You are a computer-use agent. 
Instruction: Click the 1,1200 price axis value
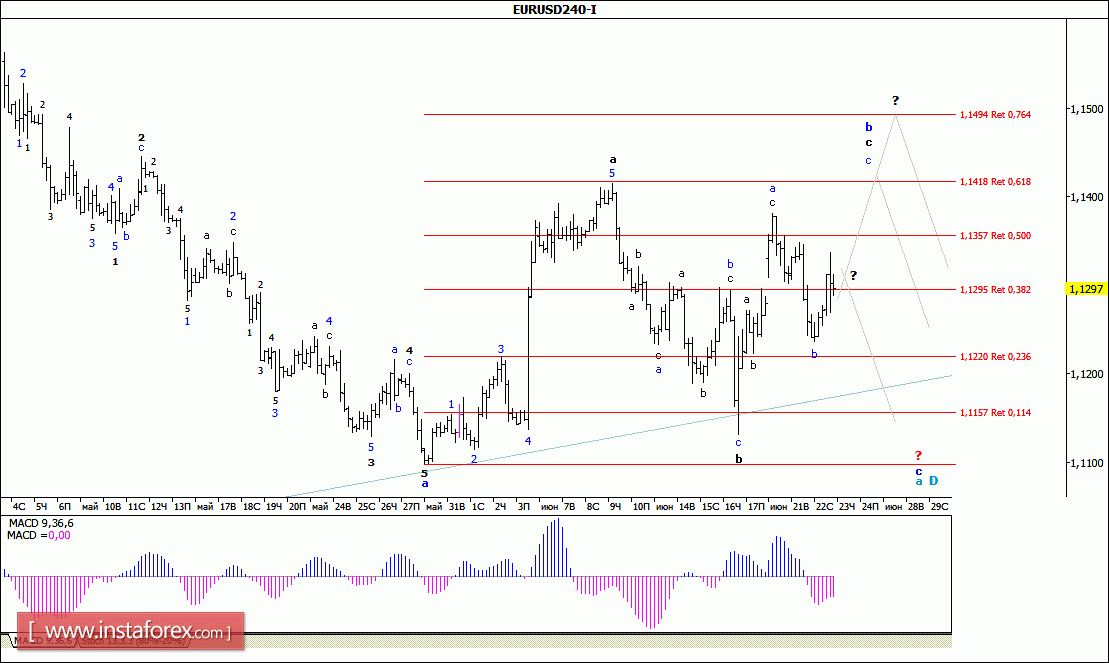point(1086,374)
